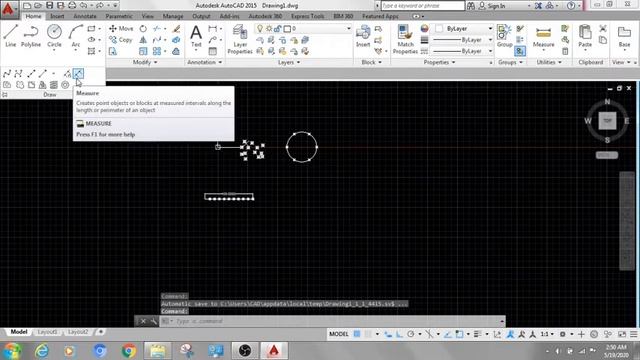This screenshot has height=360, width=640.
Task: Open the annotation scale 1:1 dropdown
Action: coord(547,334)
